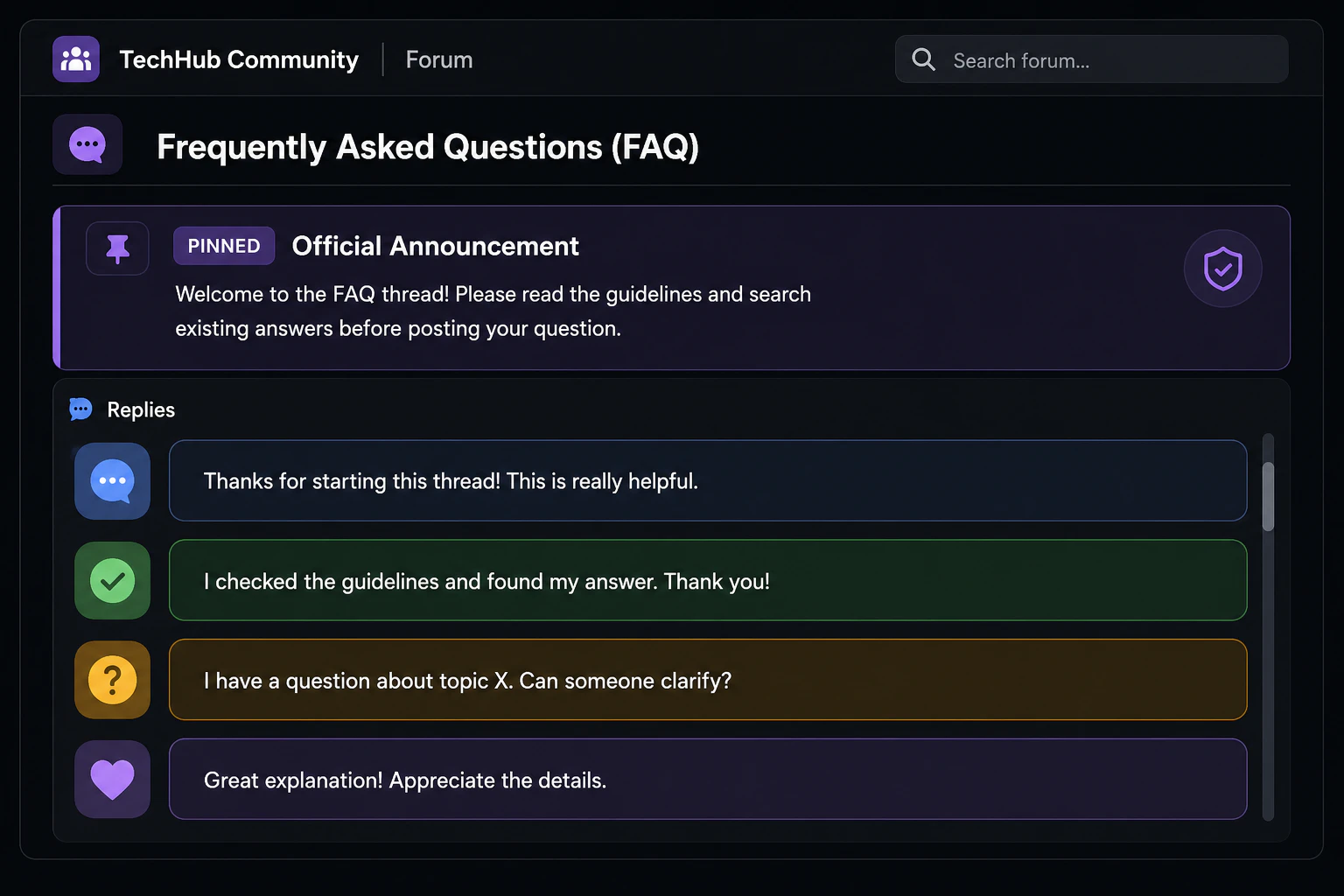Viewport: 1344px width, 896px height.
Task: Click the Frequently Asked Questions (FAQ) heading
Action: point(428,146)
